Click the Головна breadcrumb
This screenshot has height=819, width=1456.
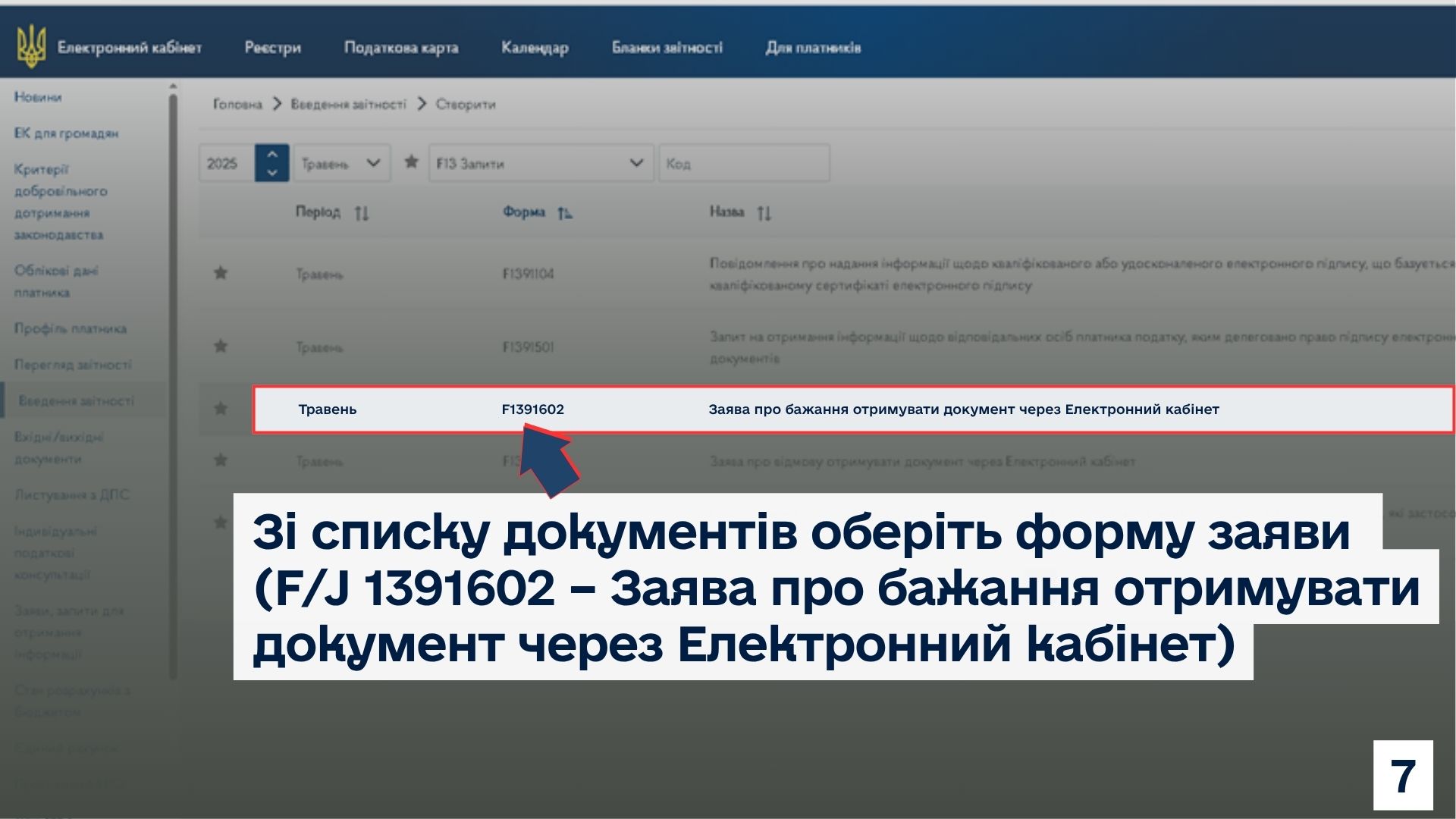point(237,104)
